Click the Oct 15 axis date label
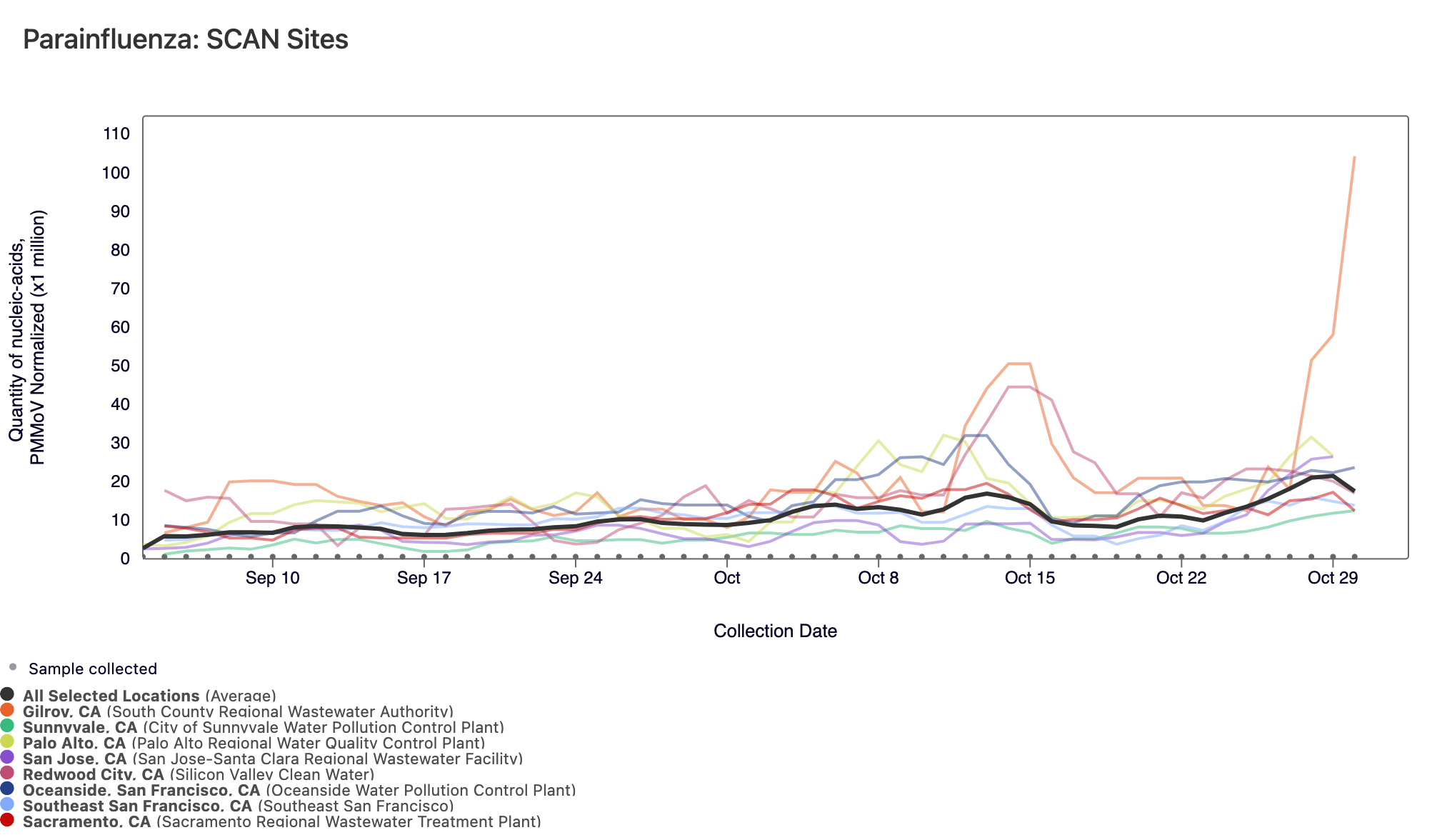Image resolution: width=1437 pixels, height=840 pixels. (x=1029, y=579)
